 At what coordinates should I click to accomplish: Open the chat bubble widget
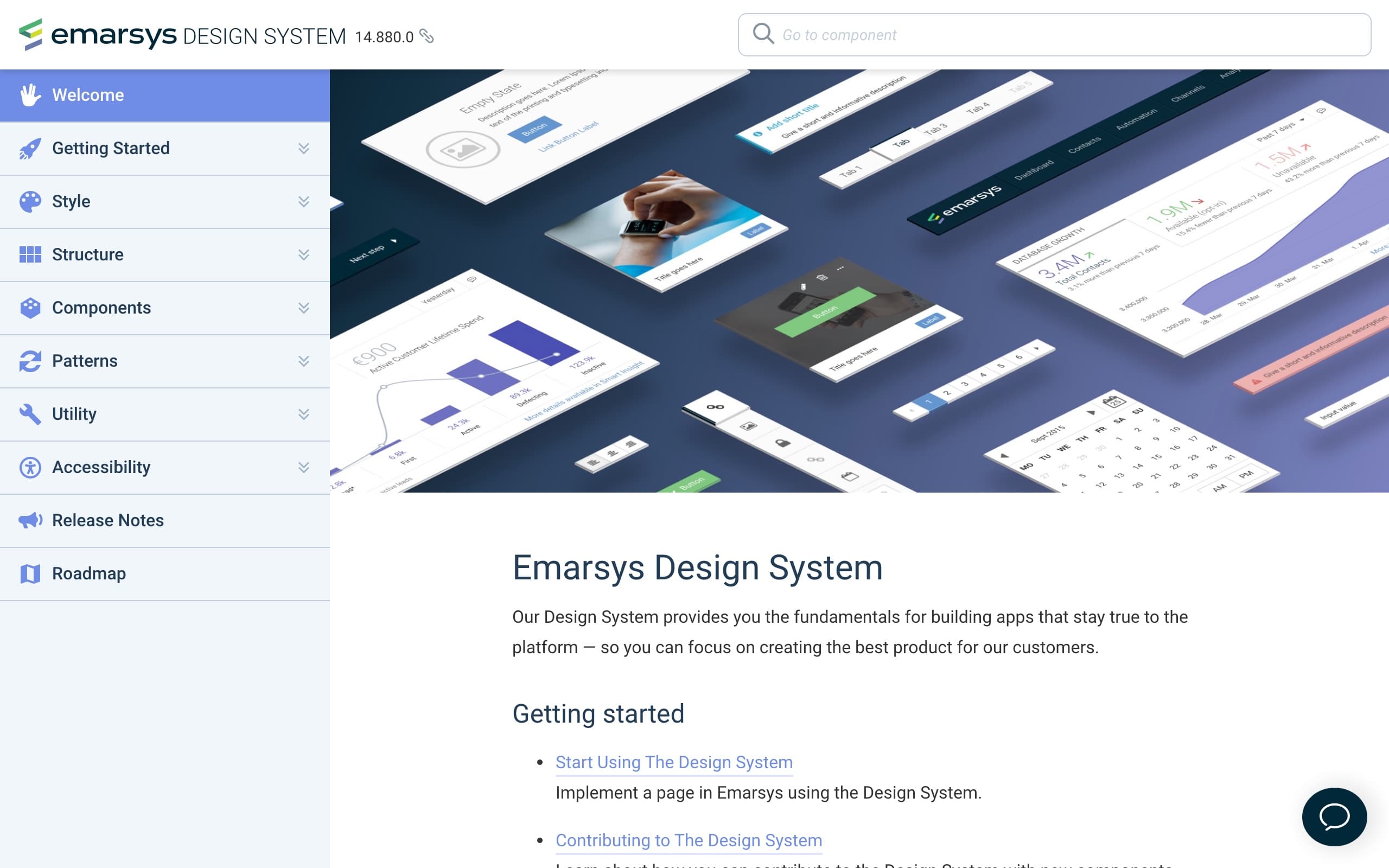point(1334,816)
